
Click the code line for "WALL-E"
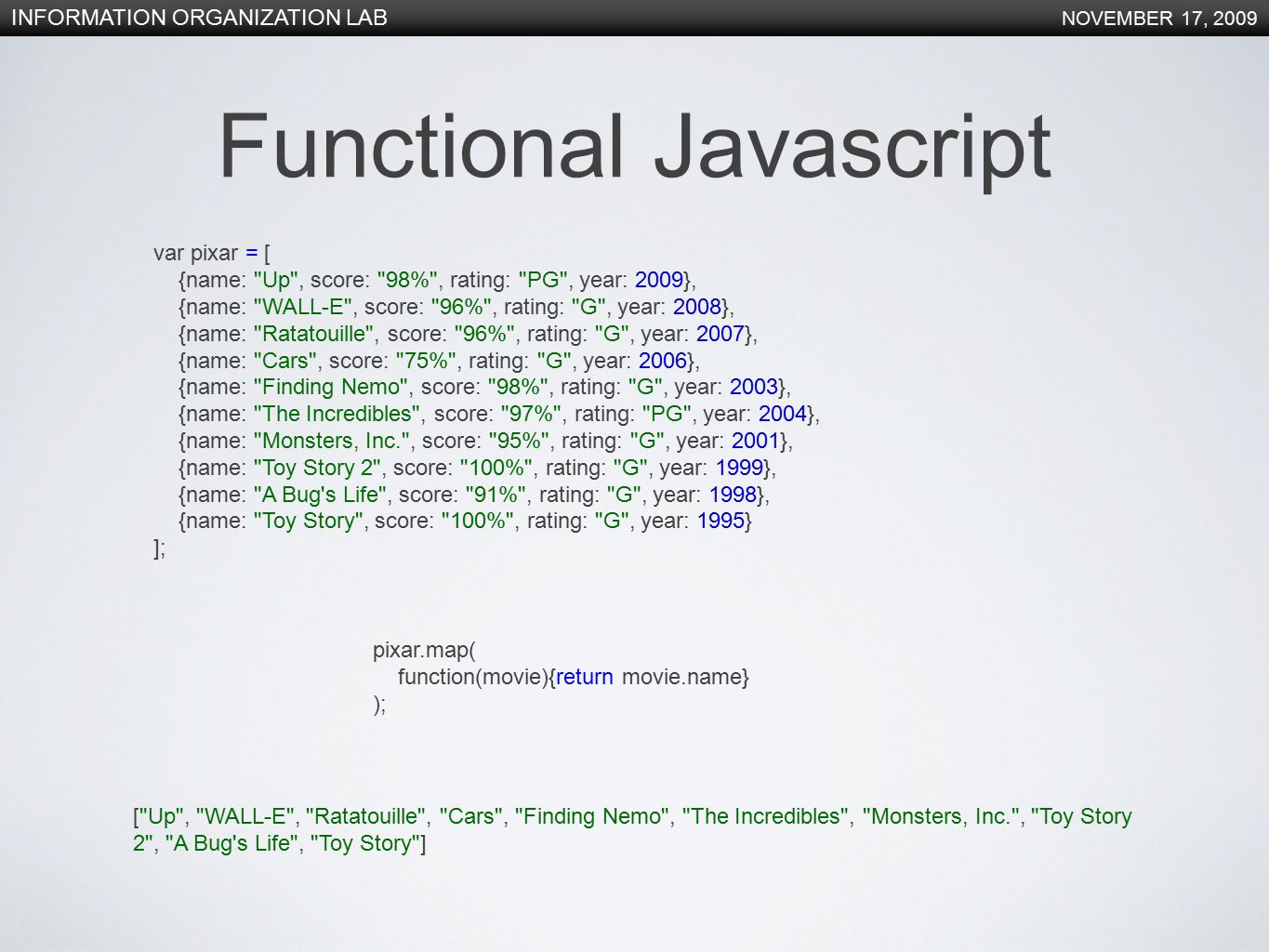456,307
